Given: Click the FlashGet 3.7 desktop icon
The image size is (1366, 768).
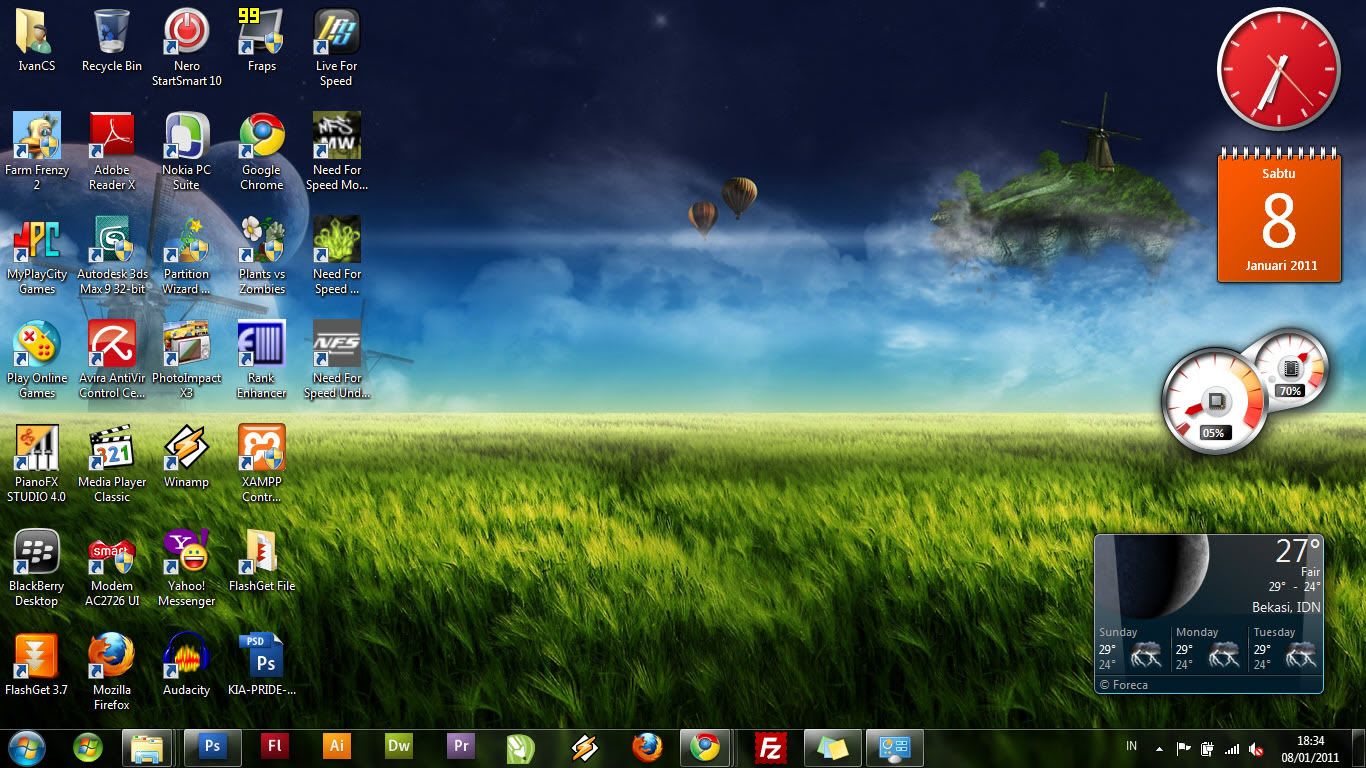Looking at the screenshot, I should [x=37, y=664].
